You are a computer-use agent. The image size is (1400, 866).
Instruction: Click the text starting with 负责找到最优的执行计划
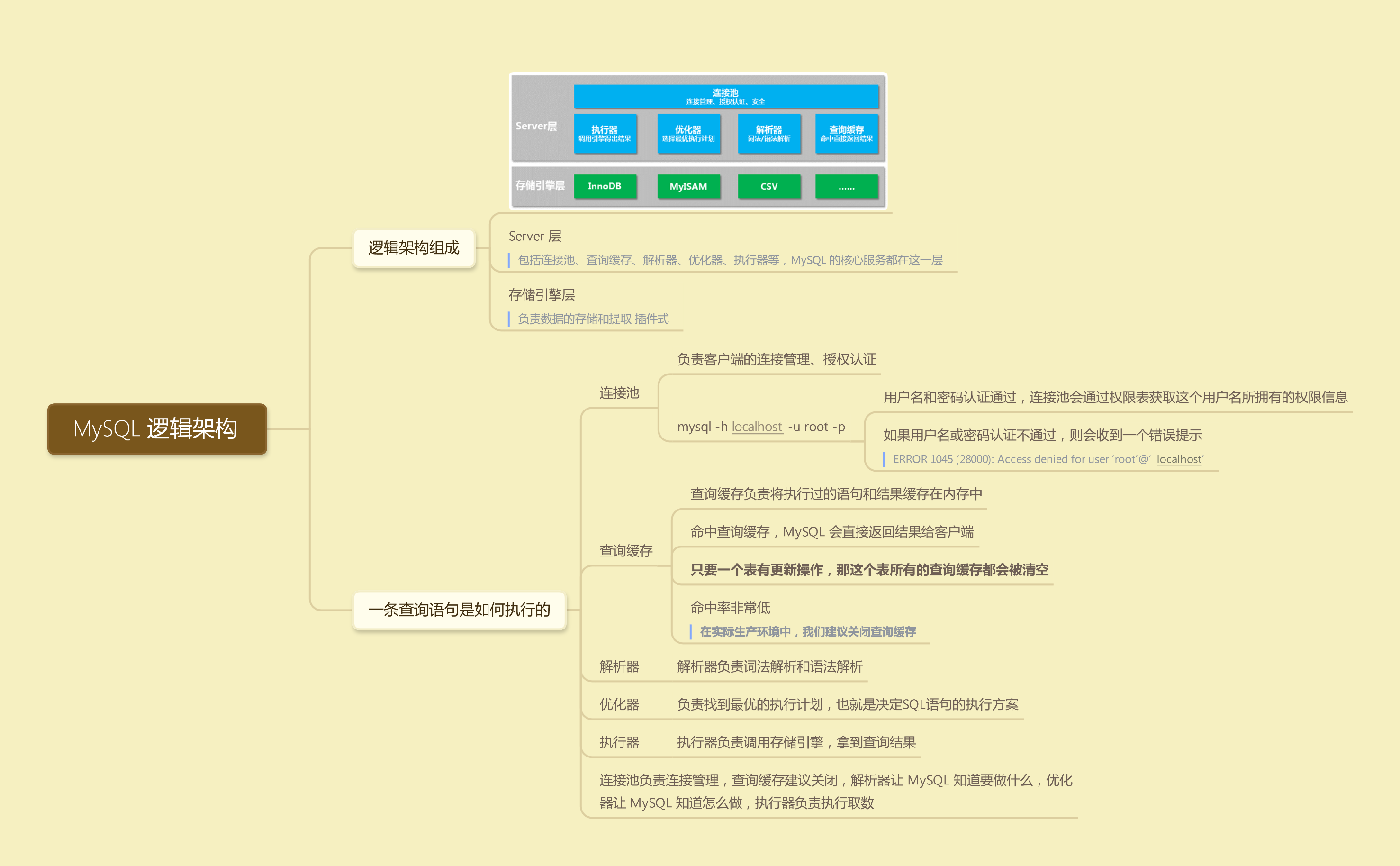848,704
